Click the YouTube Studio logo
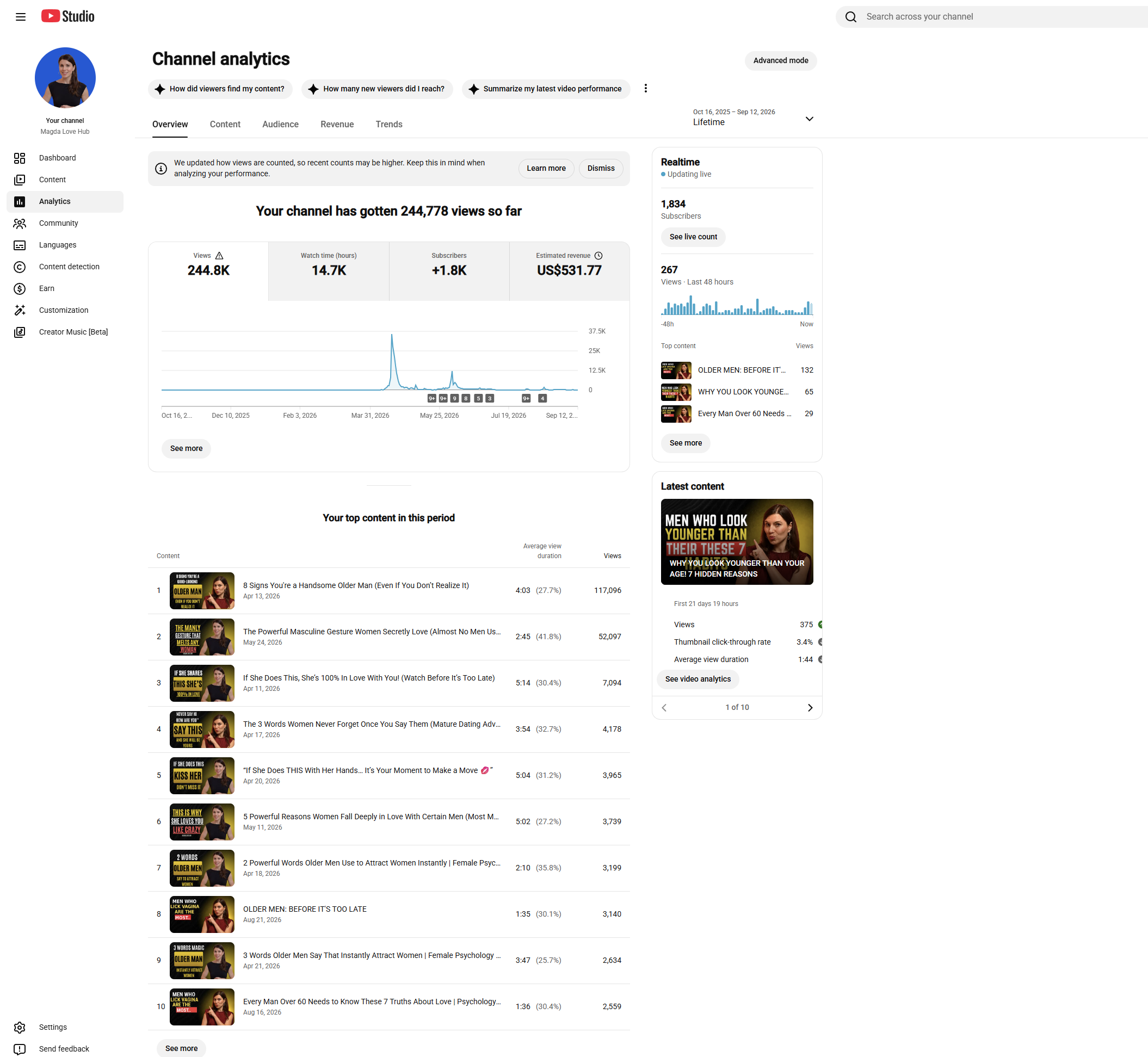The image size is (1148, 1057). (67, 16)
